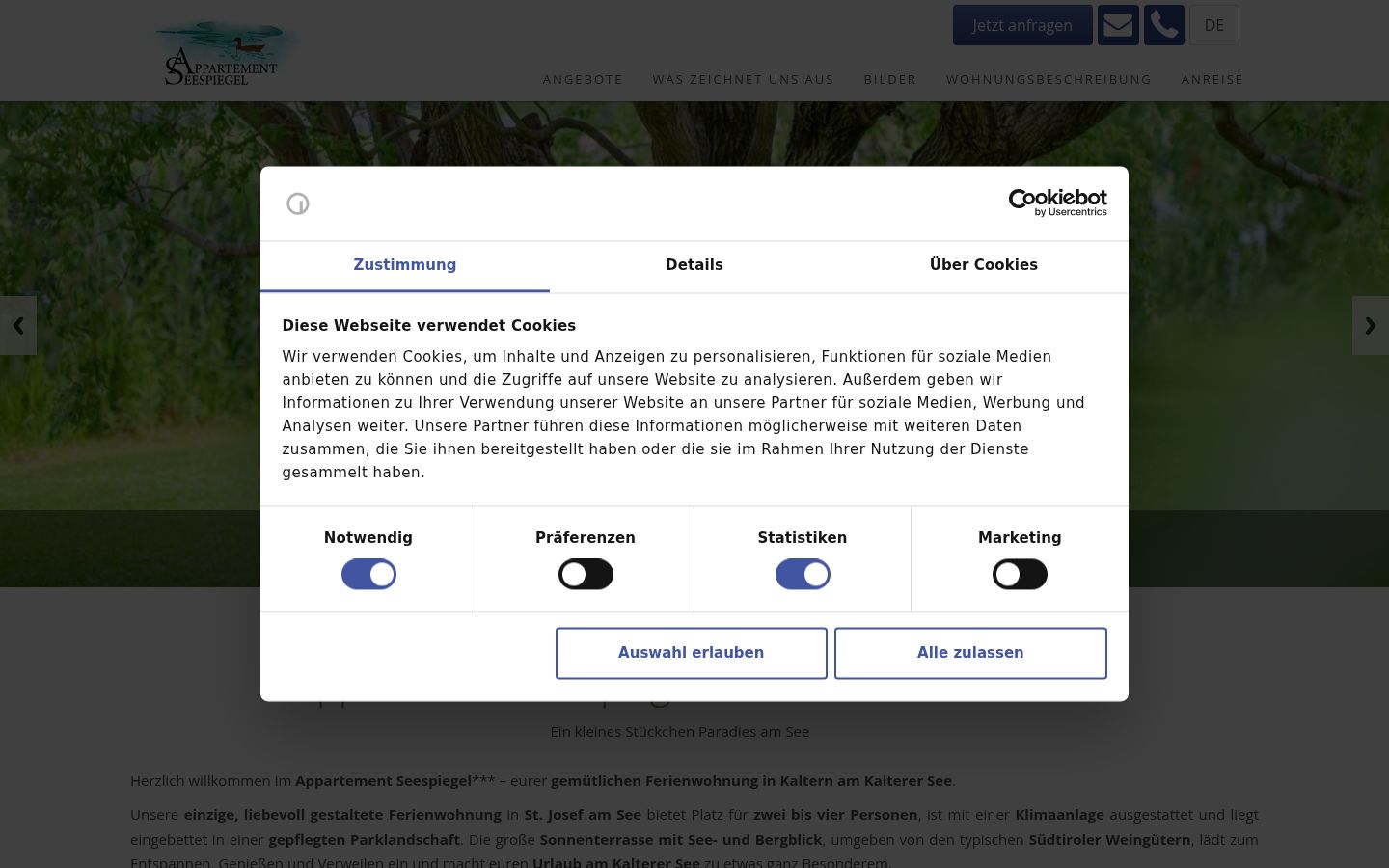Enable the Präferenzen cookies switch
Viewport: 1389px width, 868px height.
click(x=586, y=575)
